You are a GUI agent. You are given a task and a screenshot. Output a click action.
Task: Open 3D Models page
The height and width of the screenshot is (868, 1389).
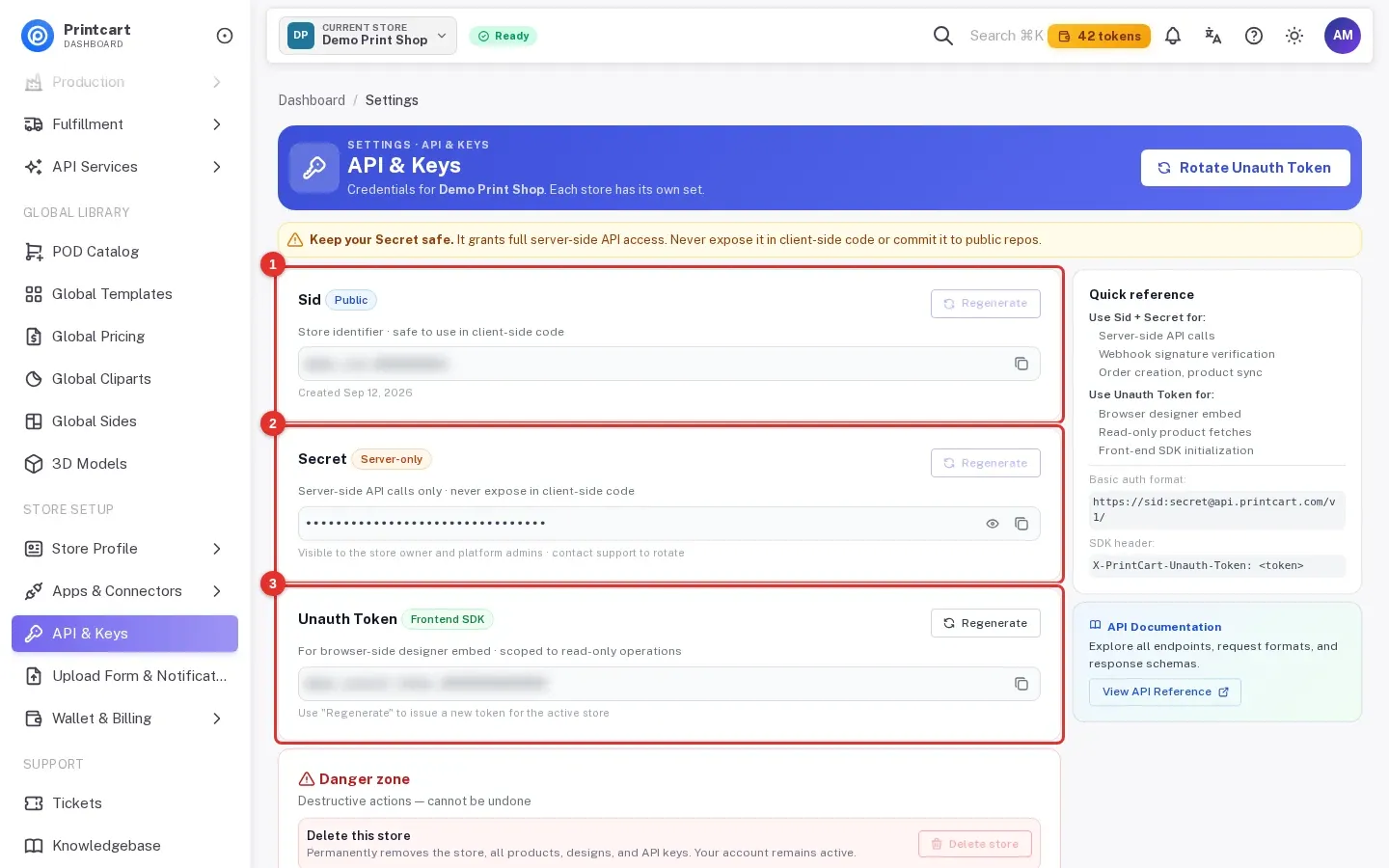pos(124,464)
